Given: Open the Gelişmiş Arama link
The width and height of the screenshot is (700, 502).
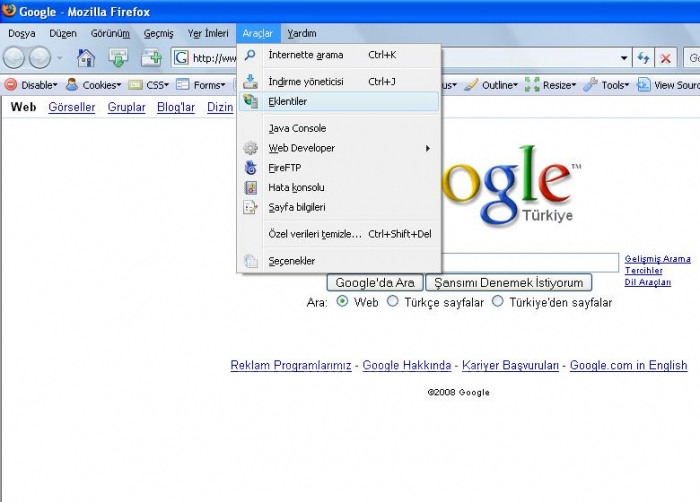Looking at the screenshot, I should pyautogui.click(x=657, y=259).
